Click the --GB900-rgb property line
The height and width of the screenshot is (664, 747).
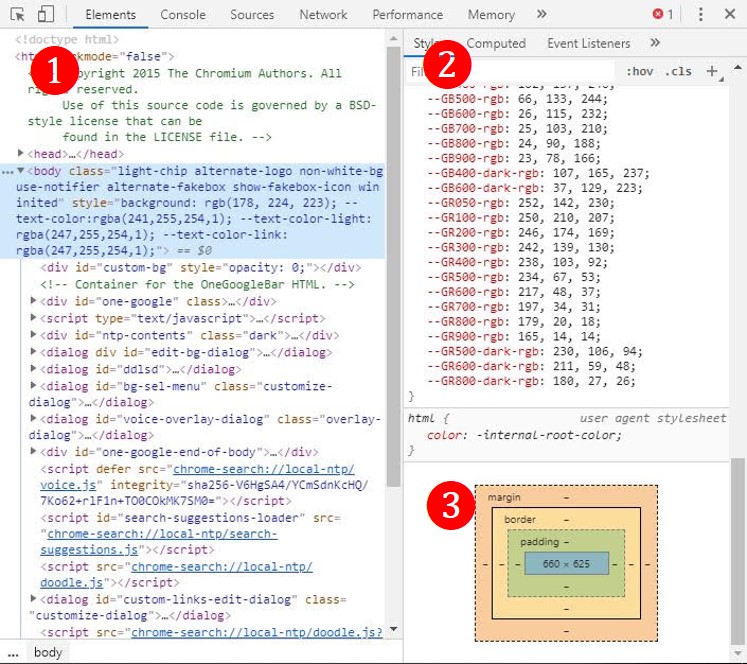tap(514, 158)
